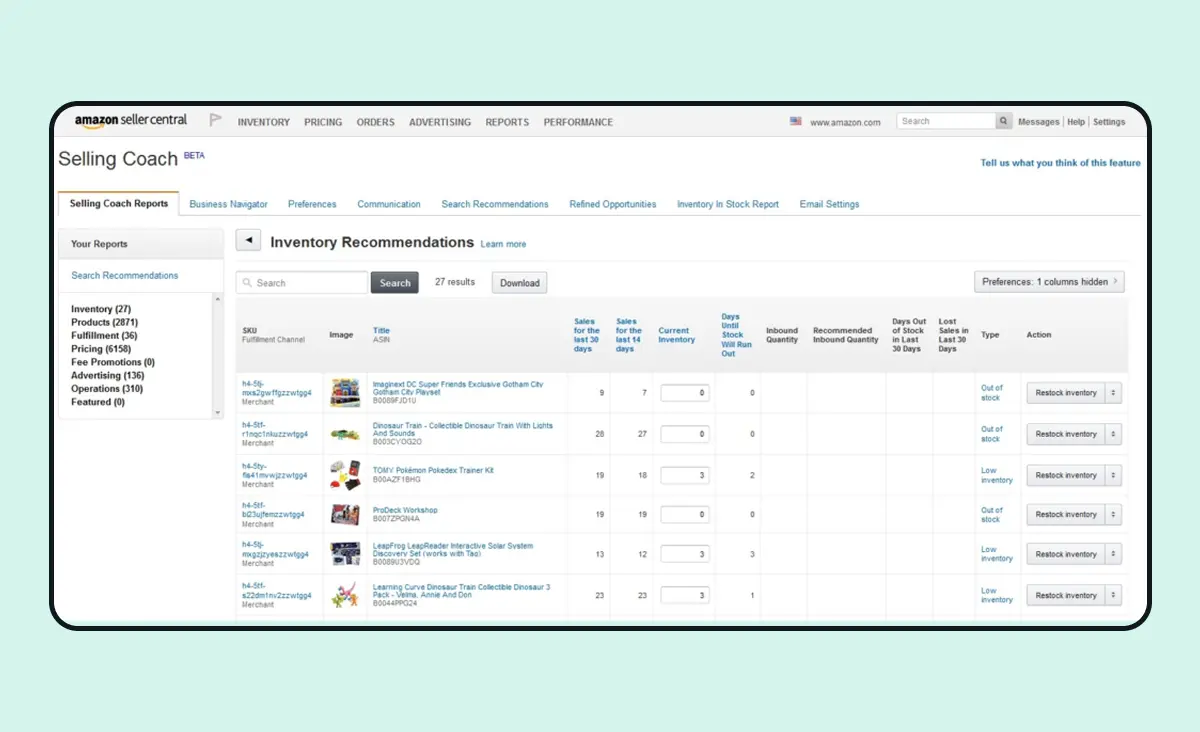Open the ORDERS menu

(376, 122)
